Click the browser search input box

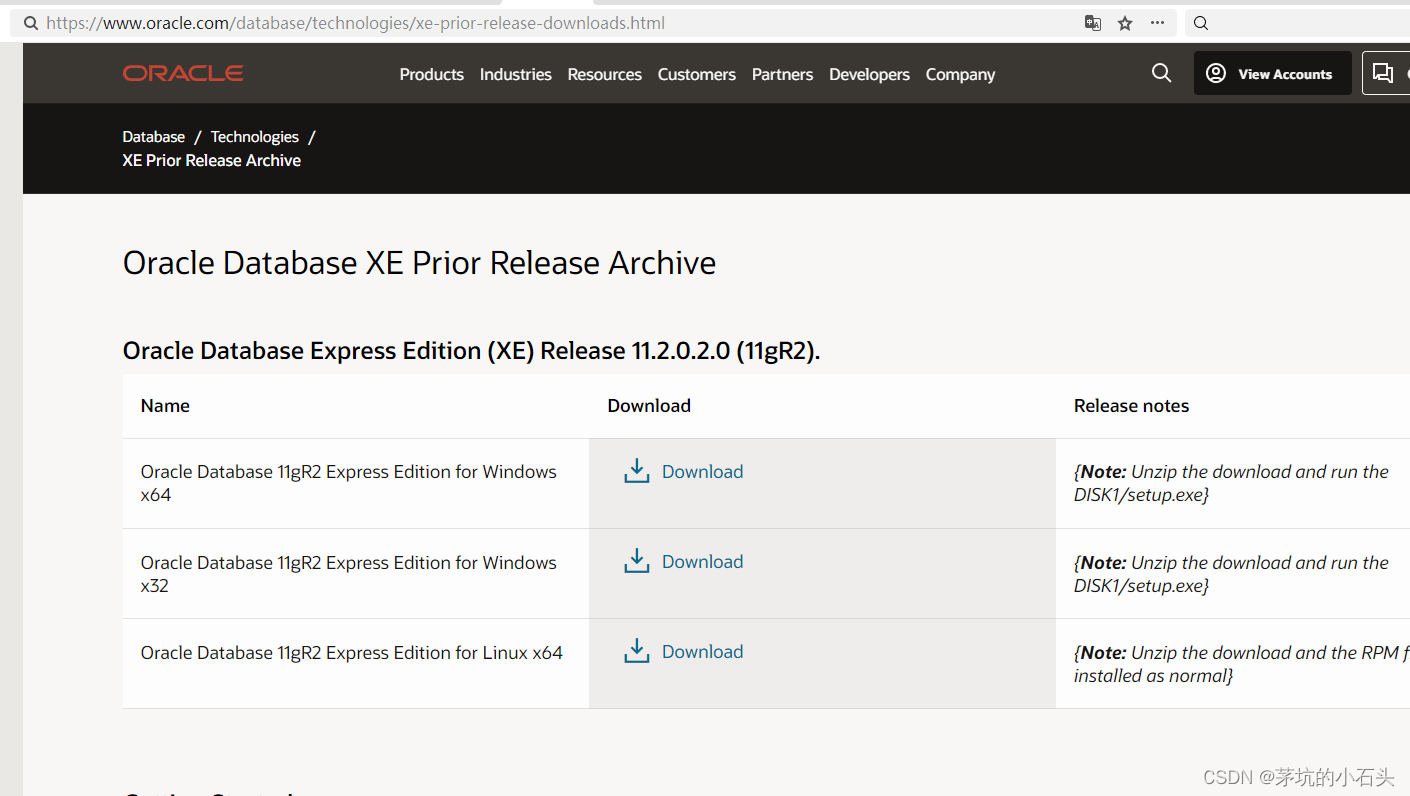pos(1298,23)
